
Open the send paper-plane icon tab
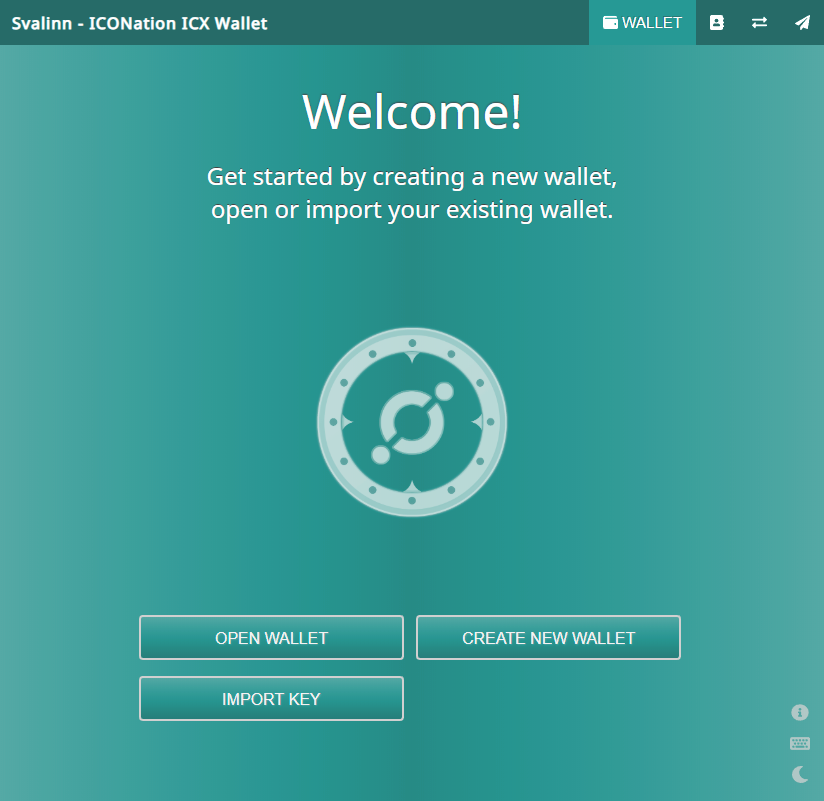tap(802, 23)
